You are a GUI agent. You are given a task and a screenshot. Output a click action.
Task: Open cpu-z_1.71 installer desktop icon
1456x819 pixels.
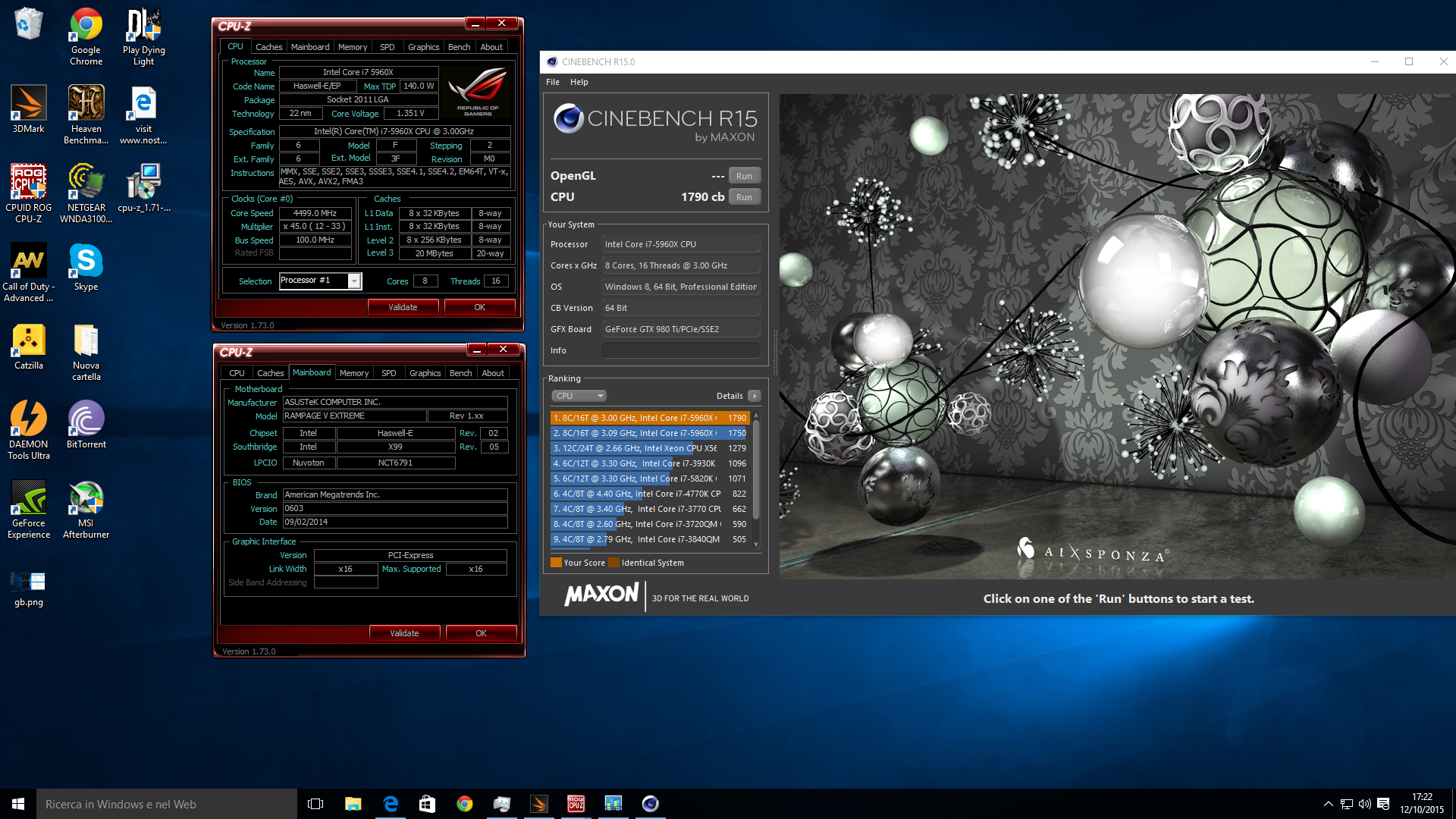pyautogui.click(x=143, y=188)
